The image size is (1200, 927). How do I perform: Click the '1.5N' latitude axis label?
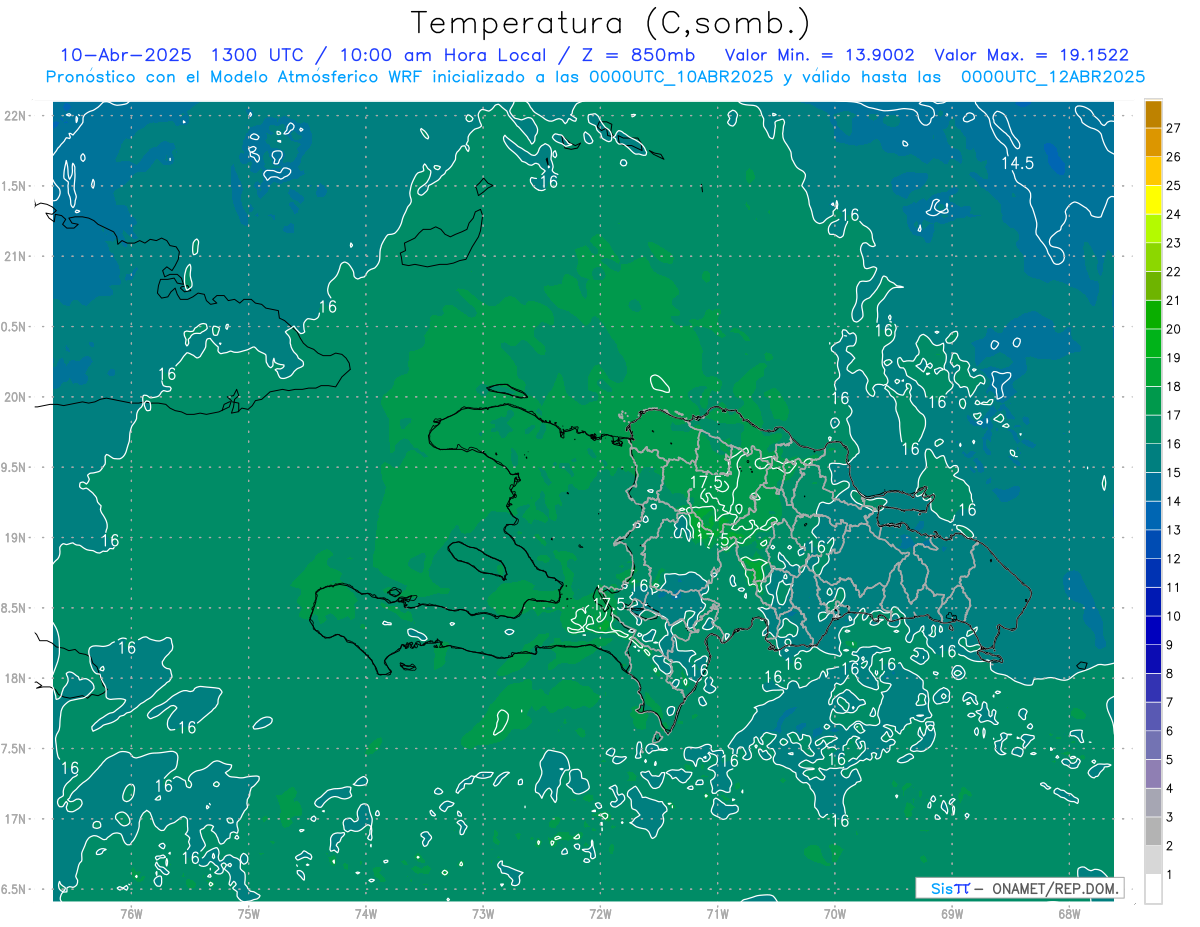click(x=14, y=186)
